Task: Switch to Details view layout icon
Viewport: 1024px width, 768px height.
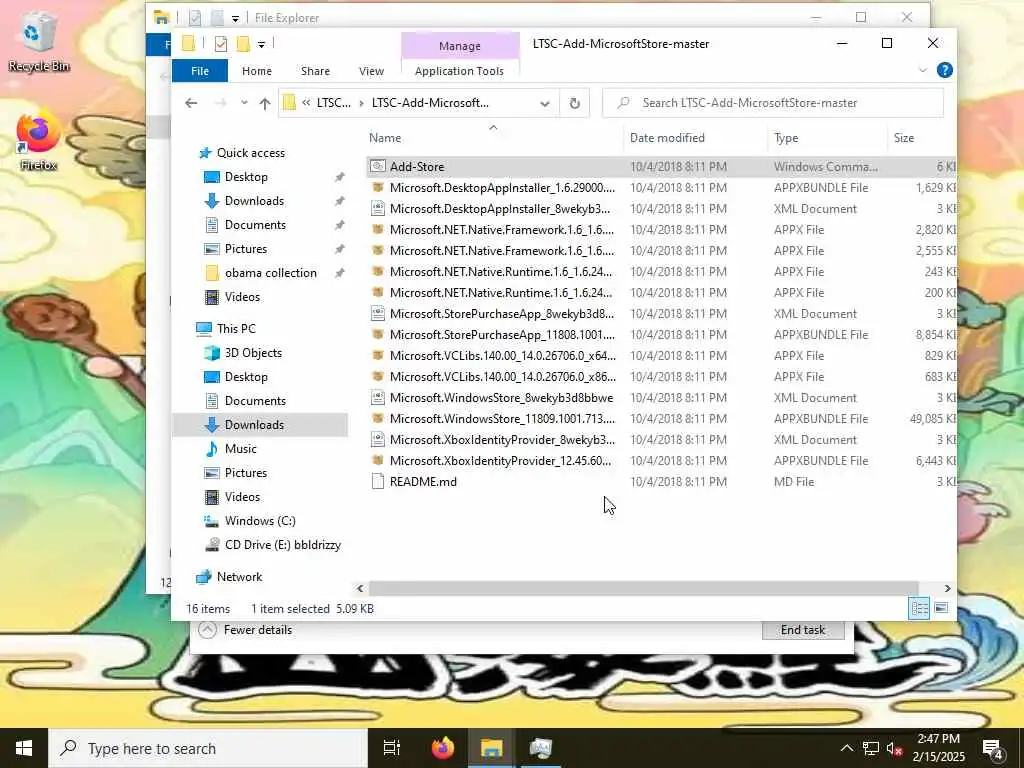Action: (x=920, y=609)
